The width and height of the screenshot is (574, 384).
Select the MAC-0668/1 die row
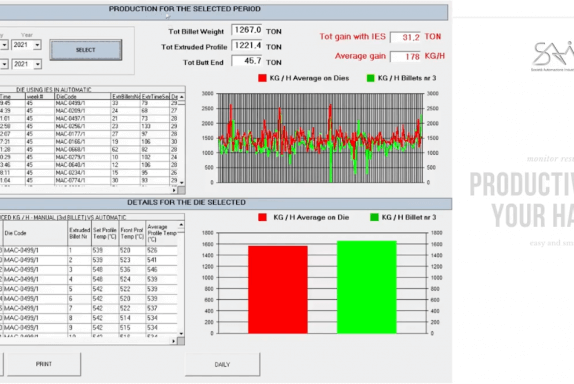[x=89, y=149]
